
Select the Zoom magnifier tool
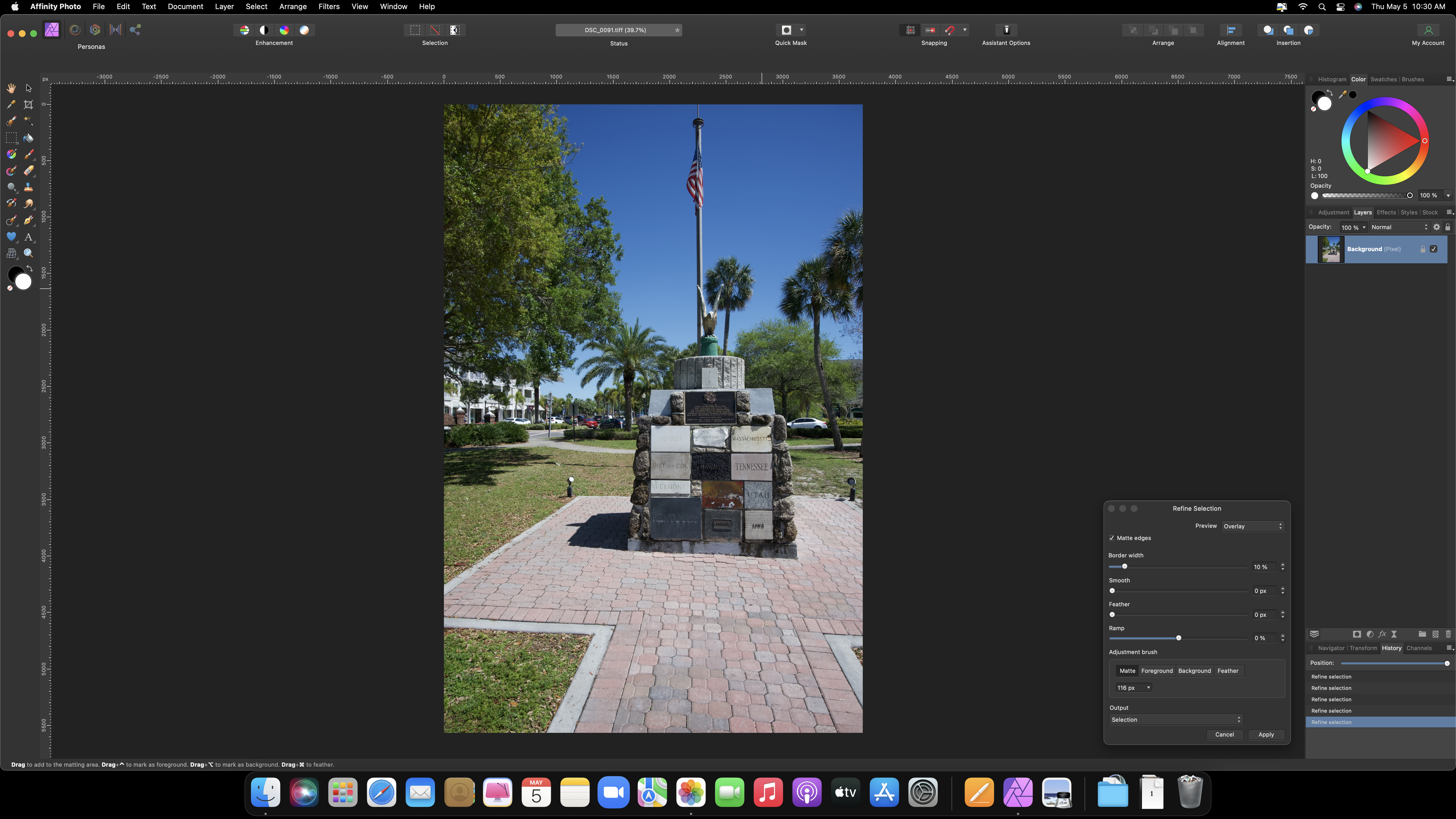[28, 253]
